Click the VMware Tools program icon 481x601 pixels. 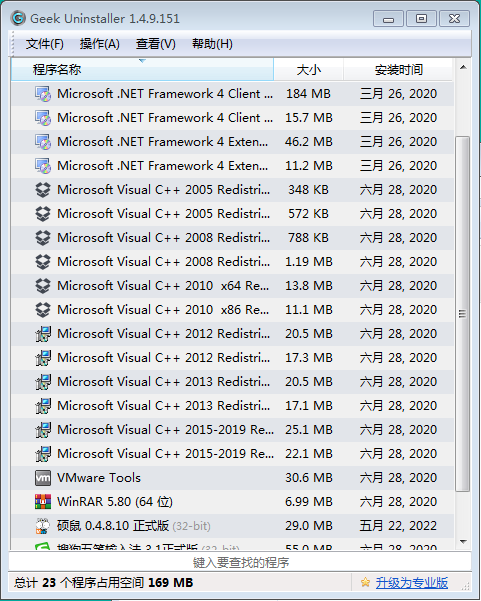43,478
